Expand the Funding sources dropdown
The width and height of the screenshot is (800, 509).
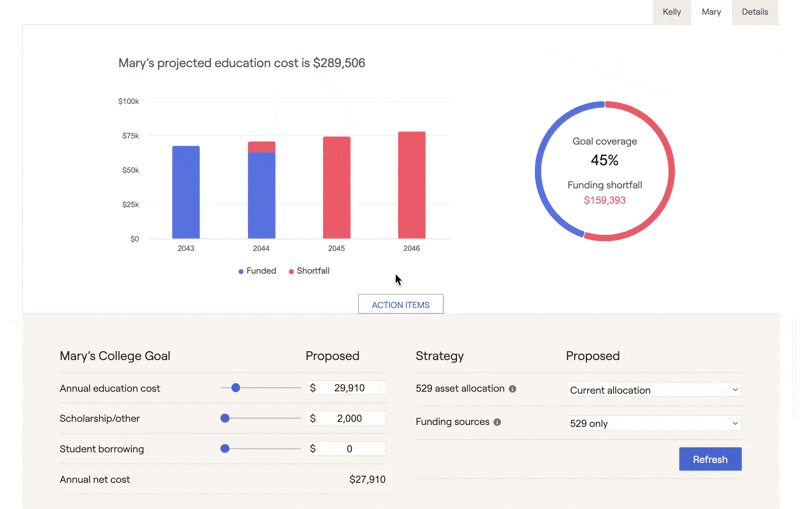[653, 423]
